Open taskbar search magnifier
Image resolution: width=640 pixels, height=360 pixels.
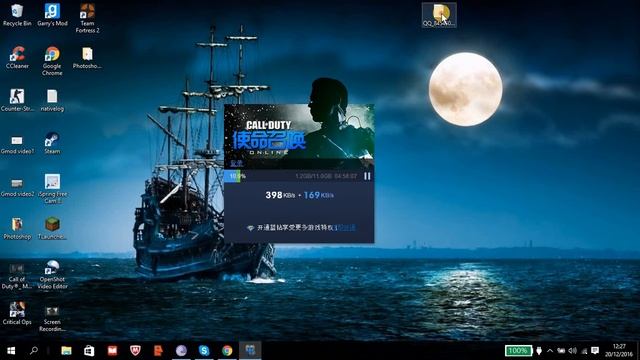coord(34,350)
